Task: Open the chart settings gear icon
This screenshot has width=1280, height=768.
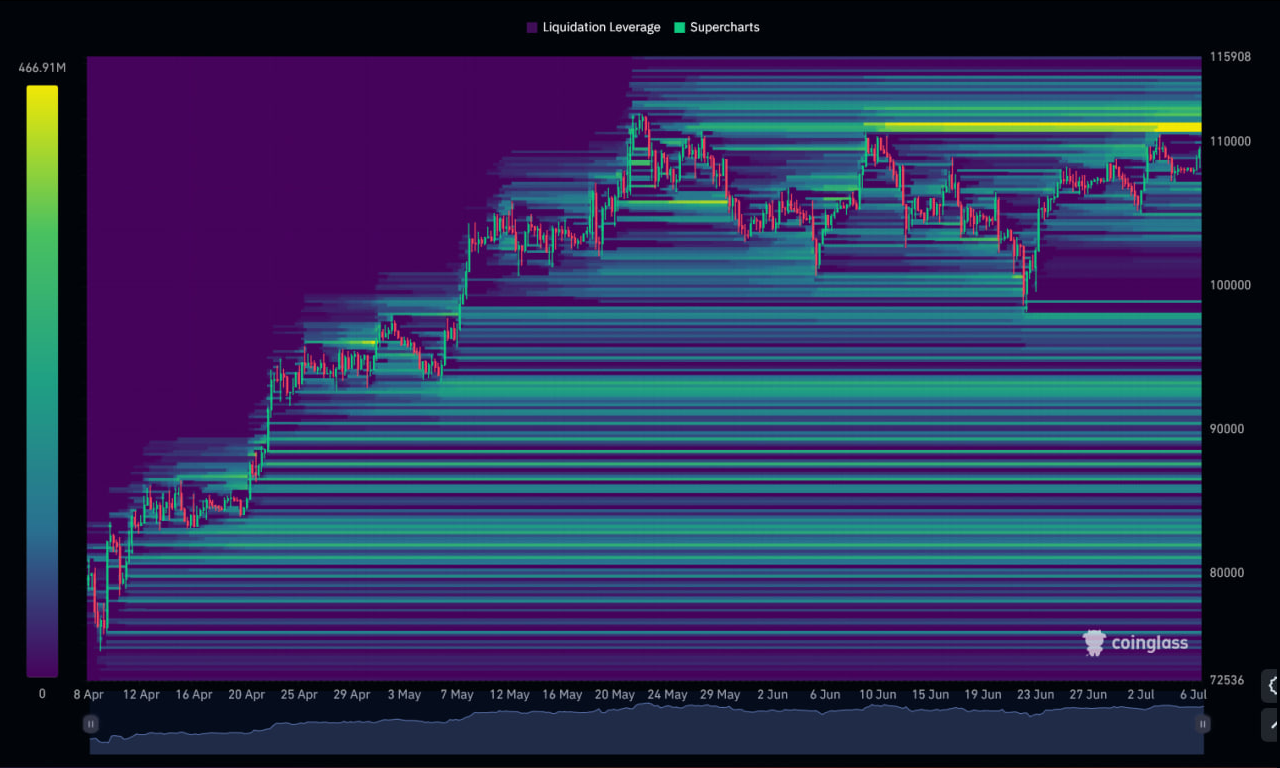Action: click(1271, 685)
